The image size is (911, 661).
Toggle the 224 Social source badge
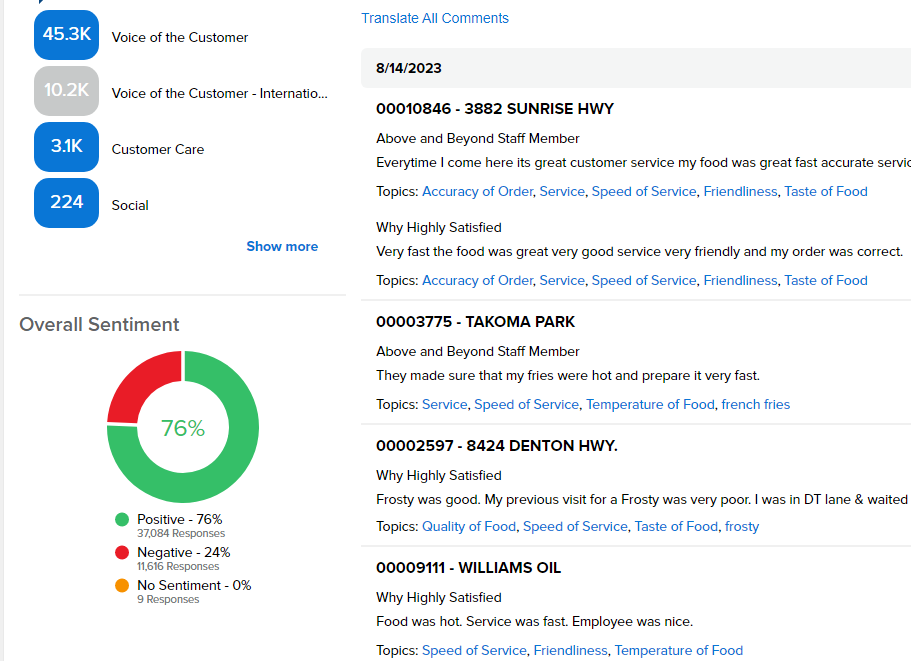click(x=66, y=203)
